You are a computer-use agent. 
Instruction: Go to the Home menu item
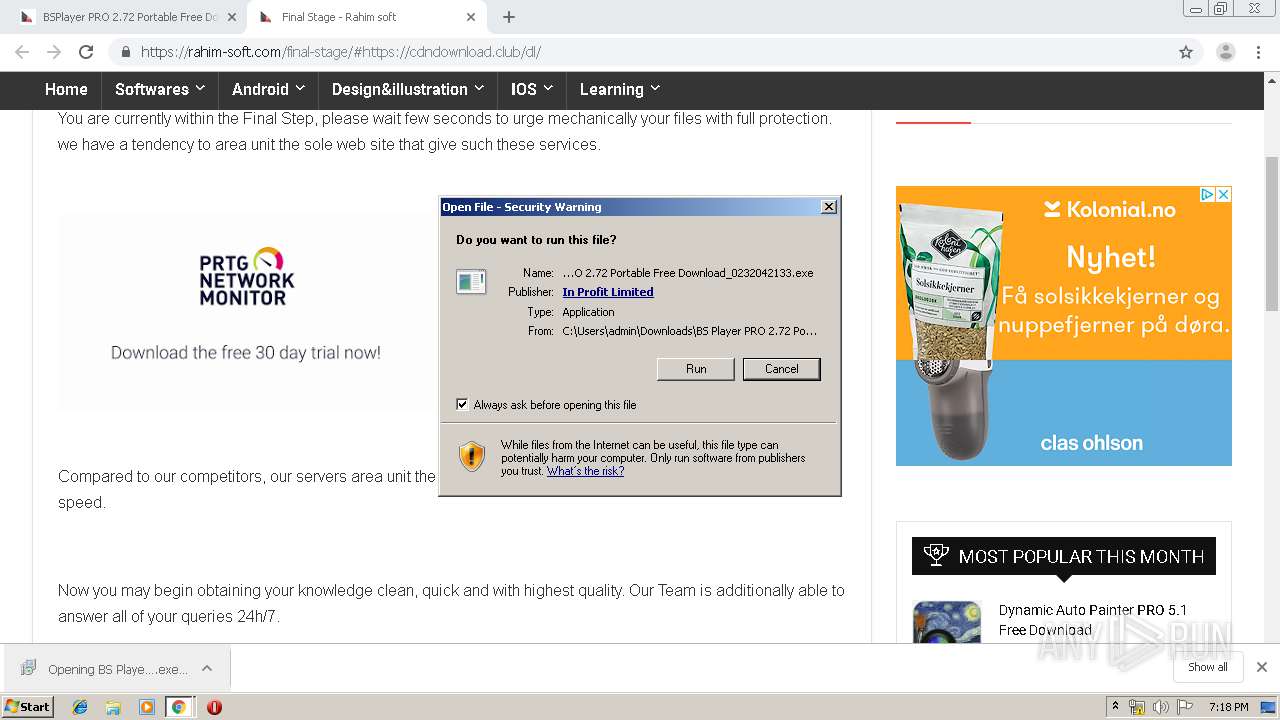tap(66, 89)
